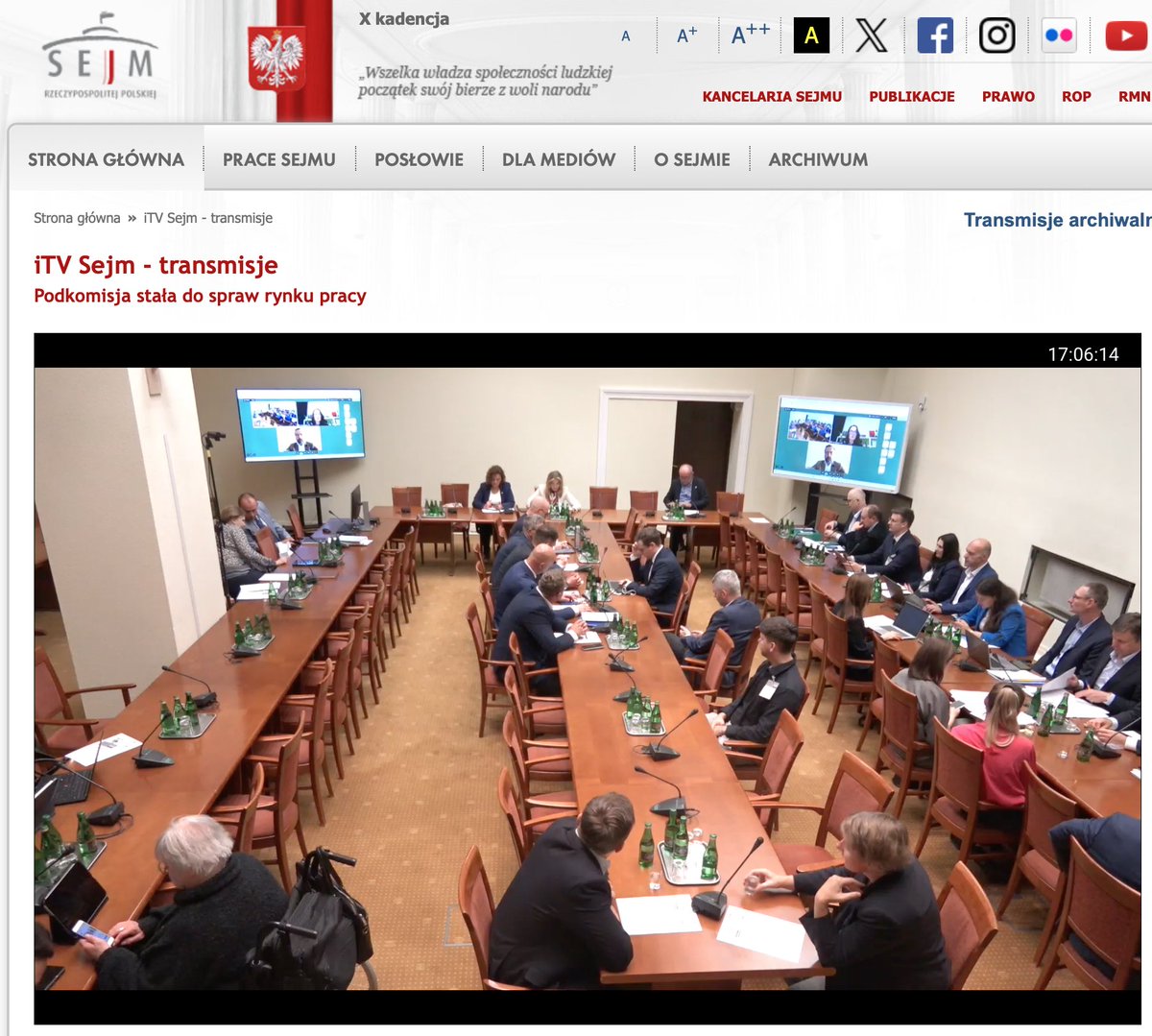Open the Prawo link
Viewport: 1152px width, 1036px height.
point(1008,96)
